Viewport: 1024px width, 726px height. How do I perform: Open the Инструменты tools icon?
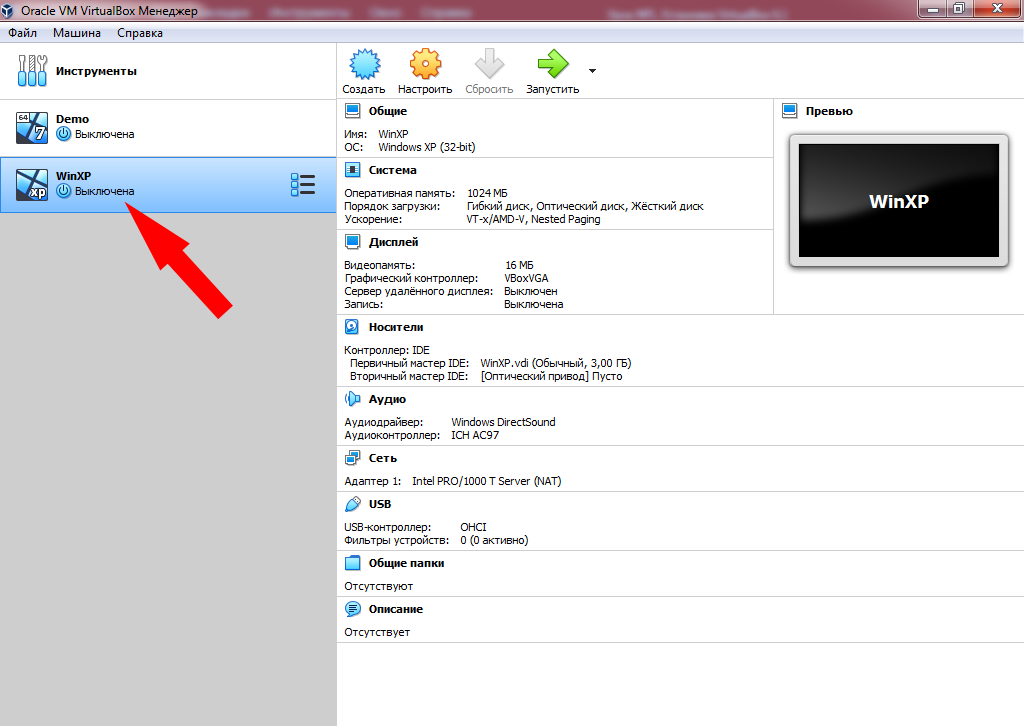tap(32, 71)
